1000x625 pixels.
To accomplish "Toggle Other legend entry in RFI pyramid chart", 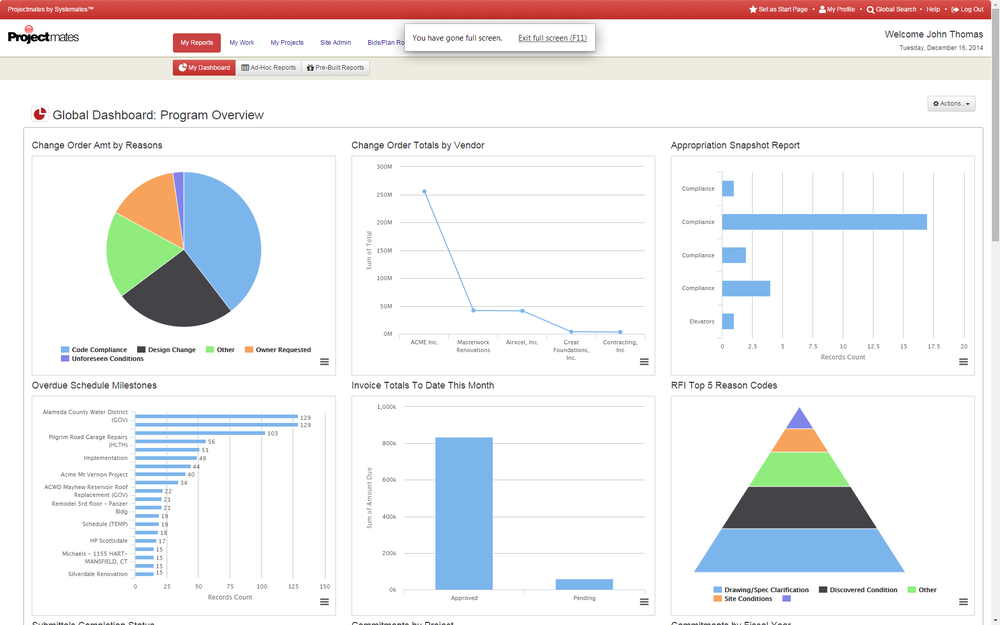I will pos(922,590).
